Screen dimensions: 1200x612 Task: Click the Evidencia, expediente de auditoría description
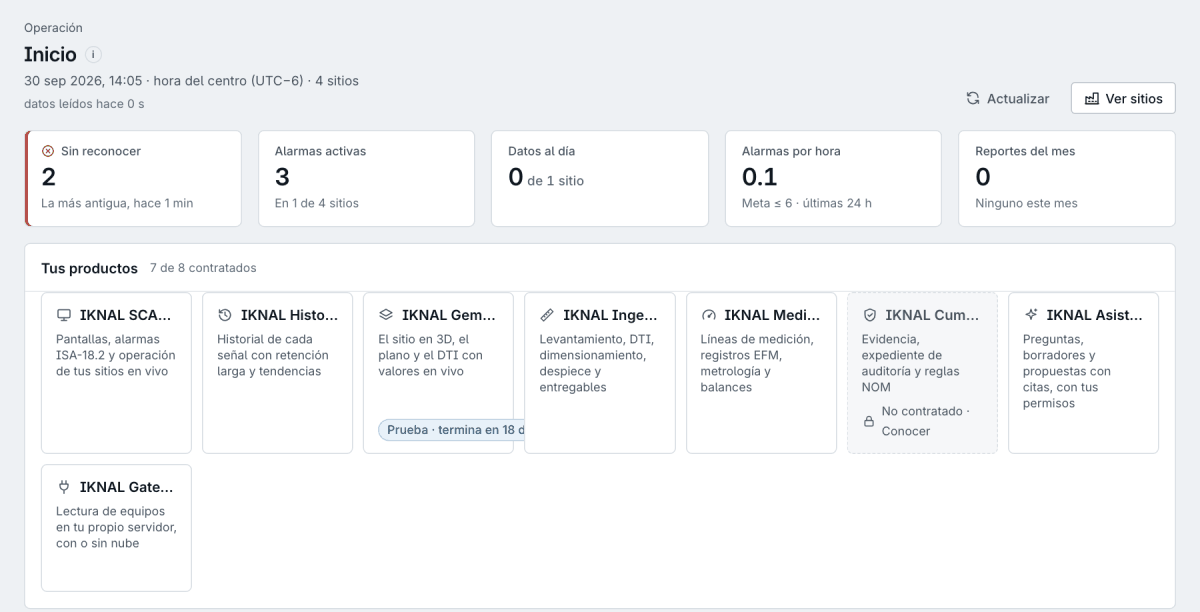910,363
